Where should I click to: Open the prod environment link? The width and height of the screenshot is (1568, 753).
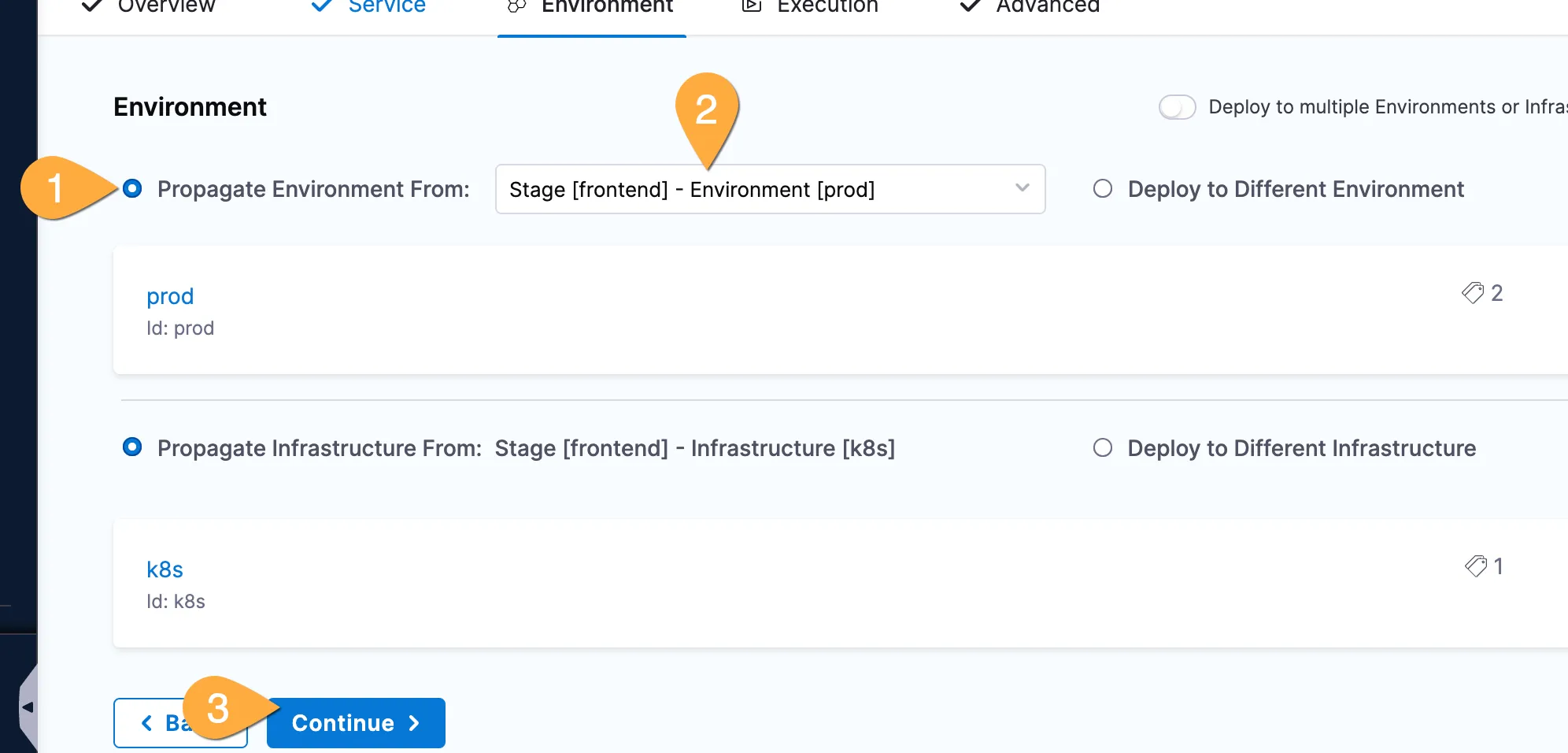(170, 296)
